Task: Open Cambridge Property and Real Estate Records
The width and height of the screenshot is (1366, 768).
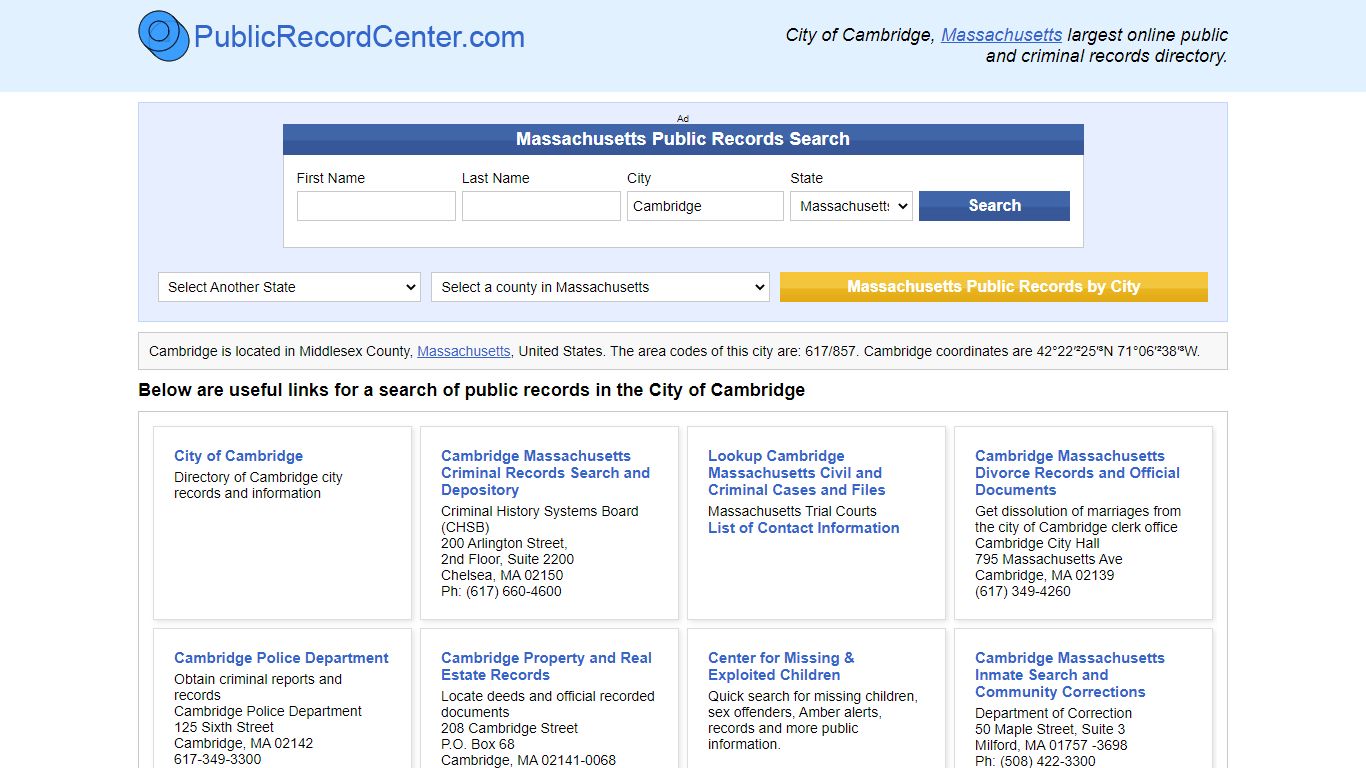Action: (x=546, y=666)
